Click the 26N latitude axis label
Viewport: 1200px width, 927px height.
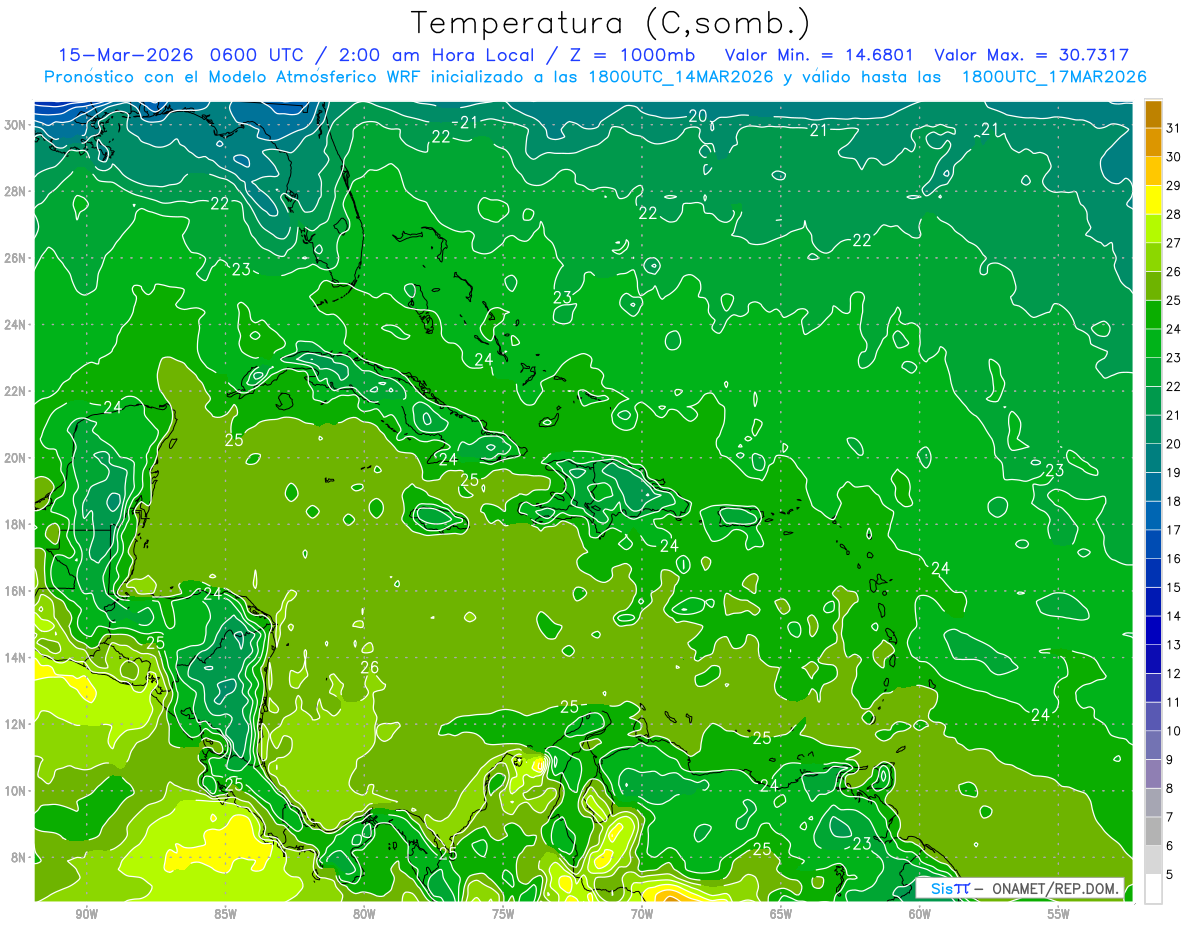[x=15, y=258]
